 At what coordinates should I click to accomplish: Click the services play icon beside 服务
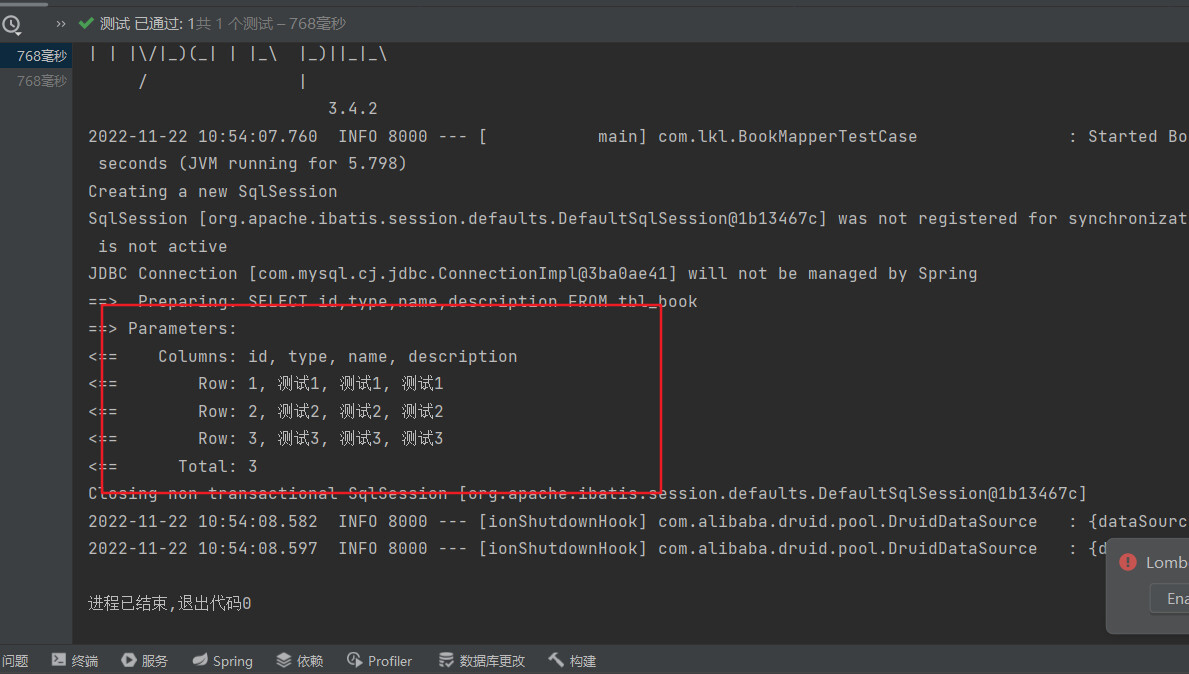click(x=129, y=660)
